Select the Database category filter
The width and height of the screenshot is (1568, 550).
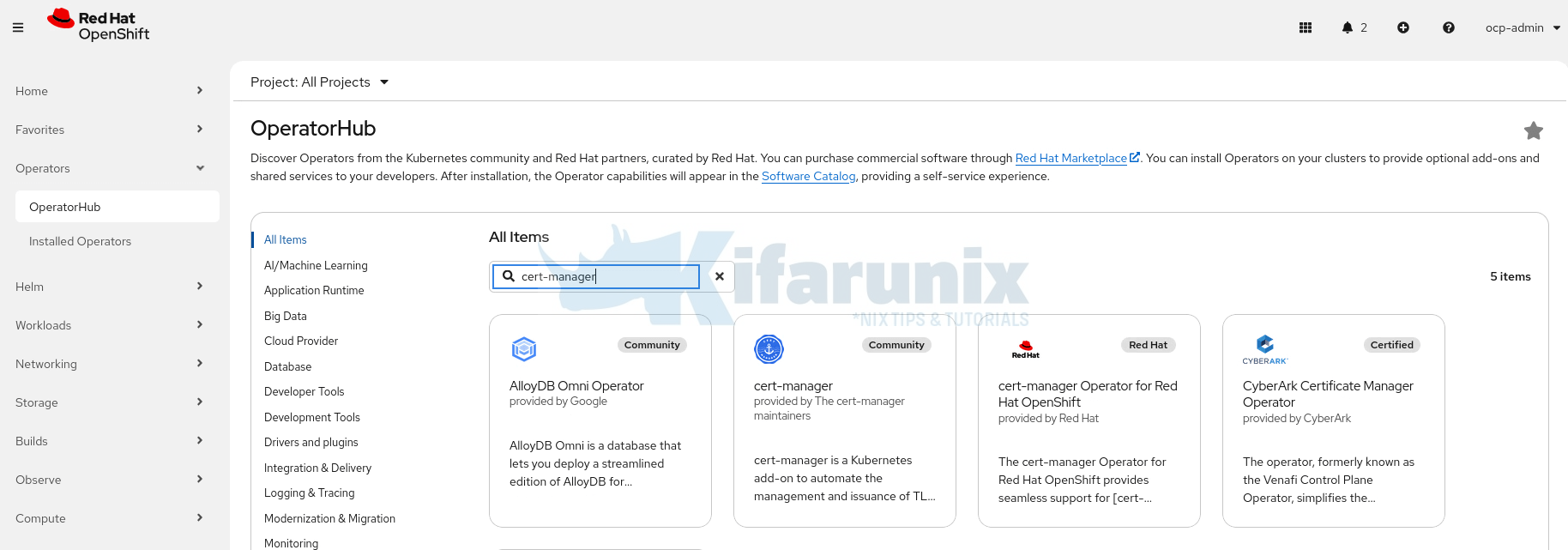point(287,366)
